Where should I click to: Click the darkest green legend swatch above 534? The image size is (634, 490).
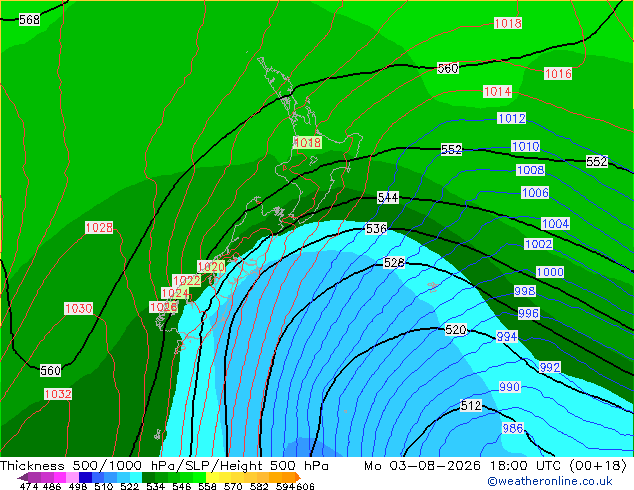pyautogui.click(x=148, y=477)
